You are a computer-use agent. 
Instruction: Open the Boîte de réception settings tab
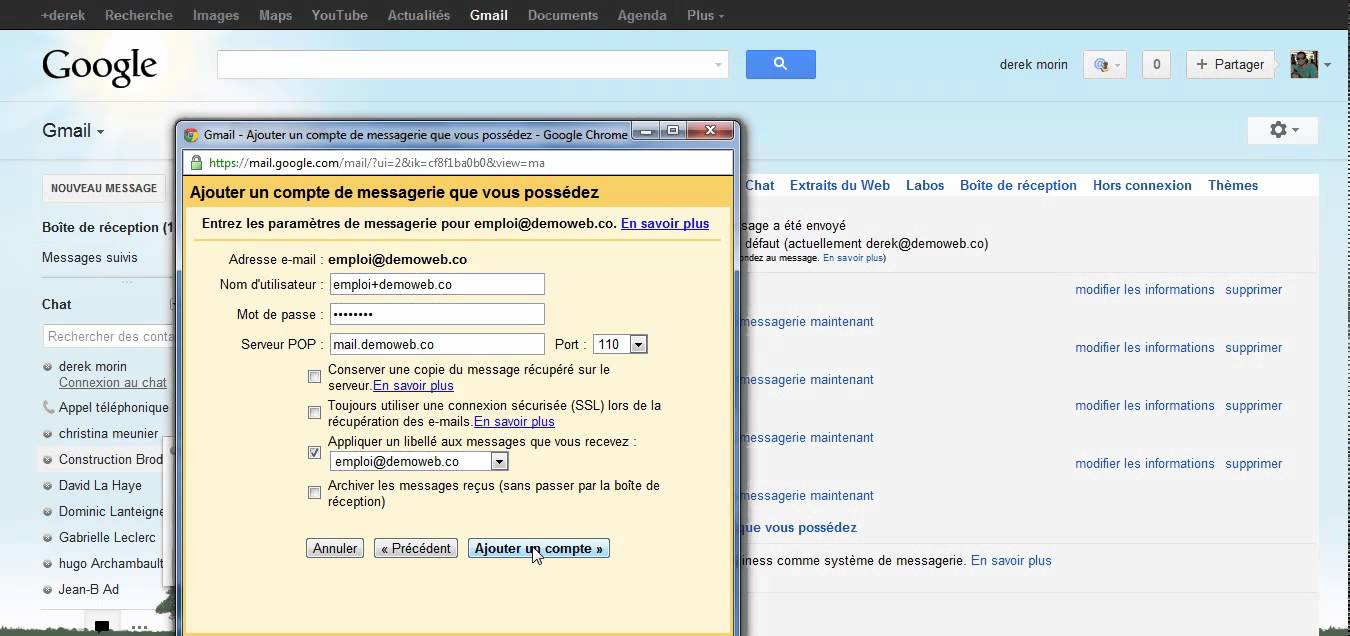(x=1018, y=185)
